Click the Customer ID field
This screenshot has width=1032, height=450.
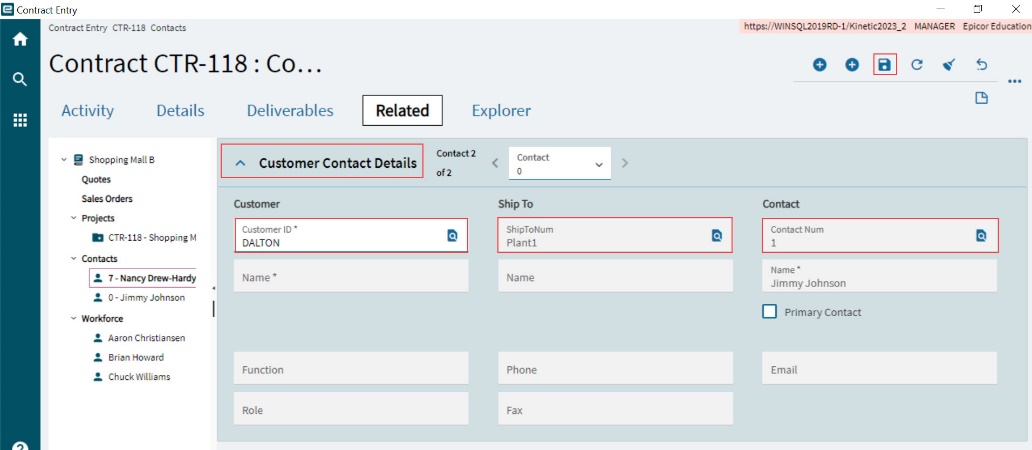tap(351, 235)
